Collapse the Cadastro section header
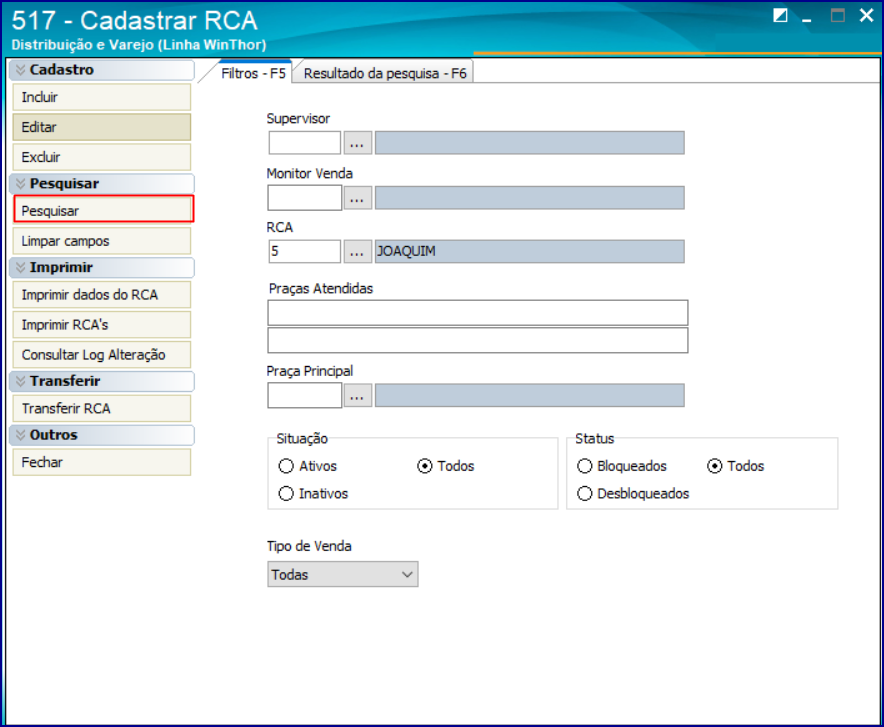 (x=102, y=70)
